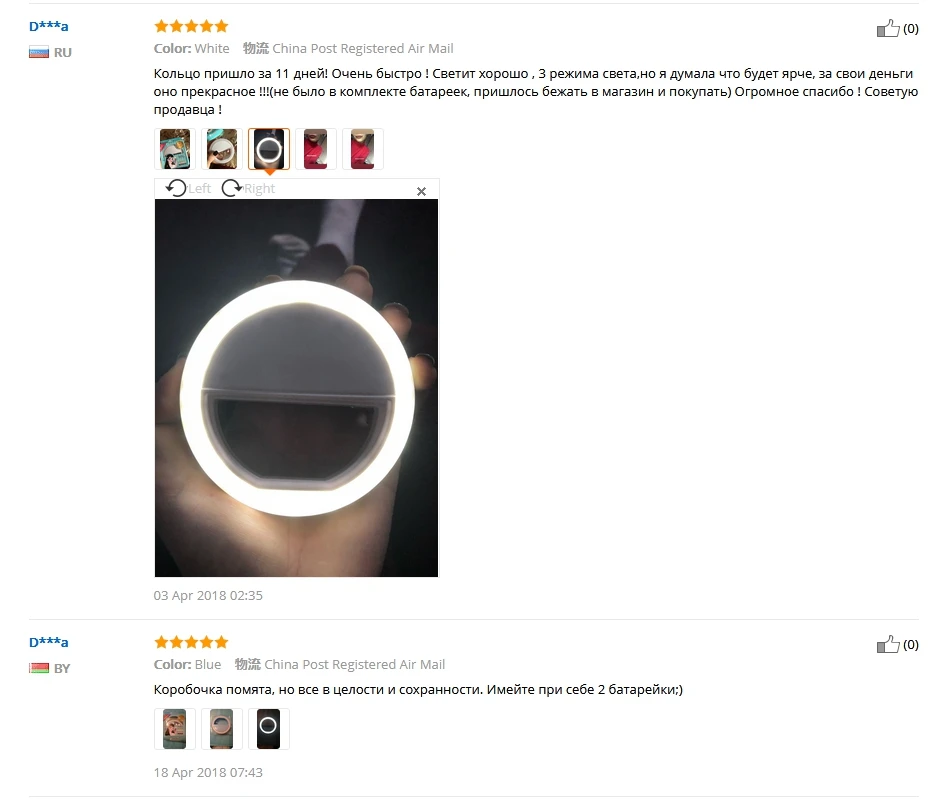952x799 pixels.
Task: Click the second reviewer's name above BY
Action: (x=49, y=642)
